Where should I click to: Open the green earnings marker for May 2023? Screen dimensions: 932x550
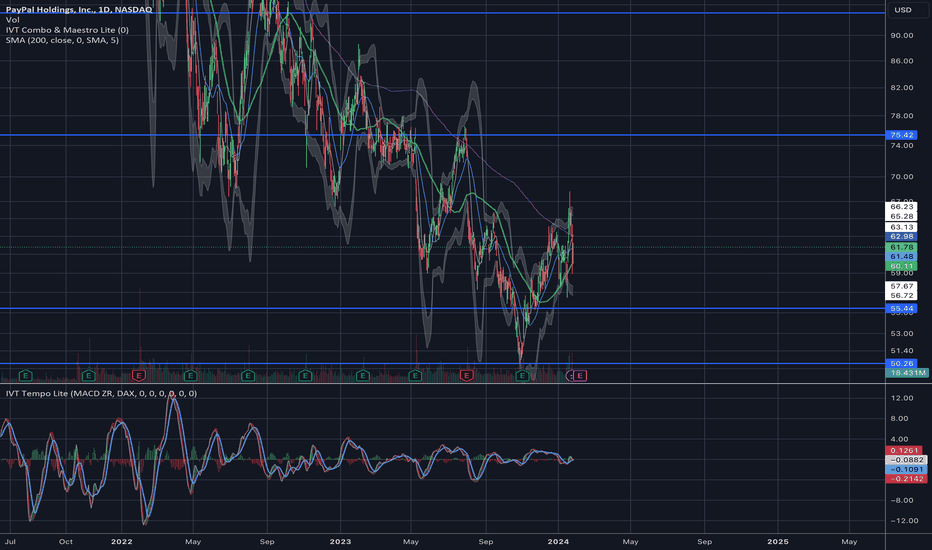coord(415,375)
